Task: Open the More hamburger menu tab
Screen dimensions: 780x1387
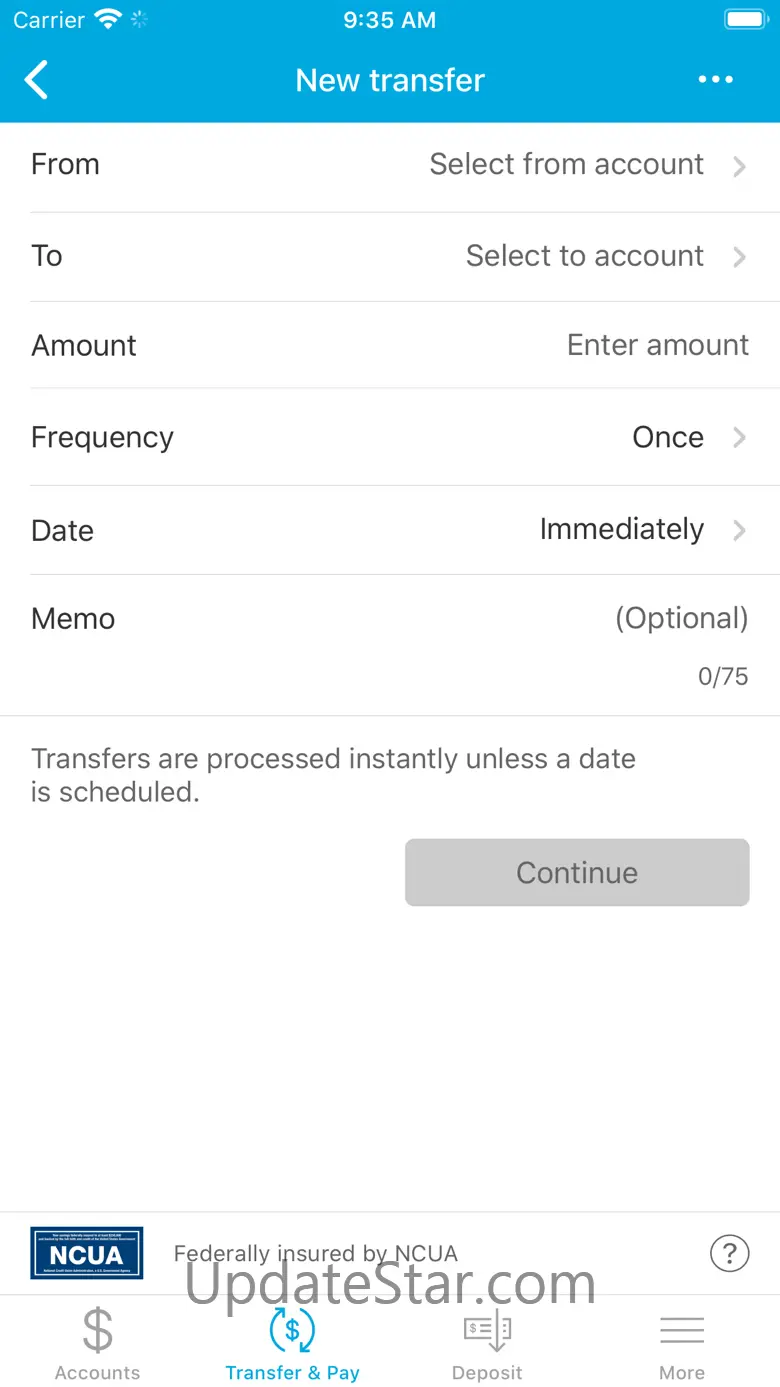Action: coord(682,1345)
